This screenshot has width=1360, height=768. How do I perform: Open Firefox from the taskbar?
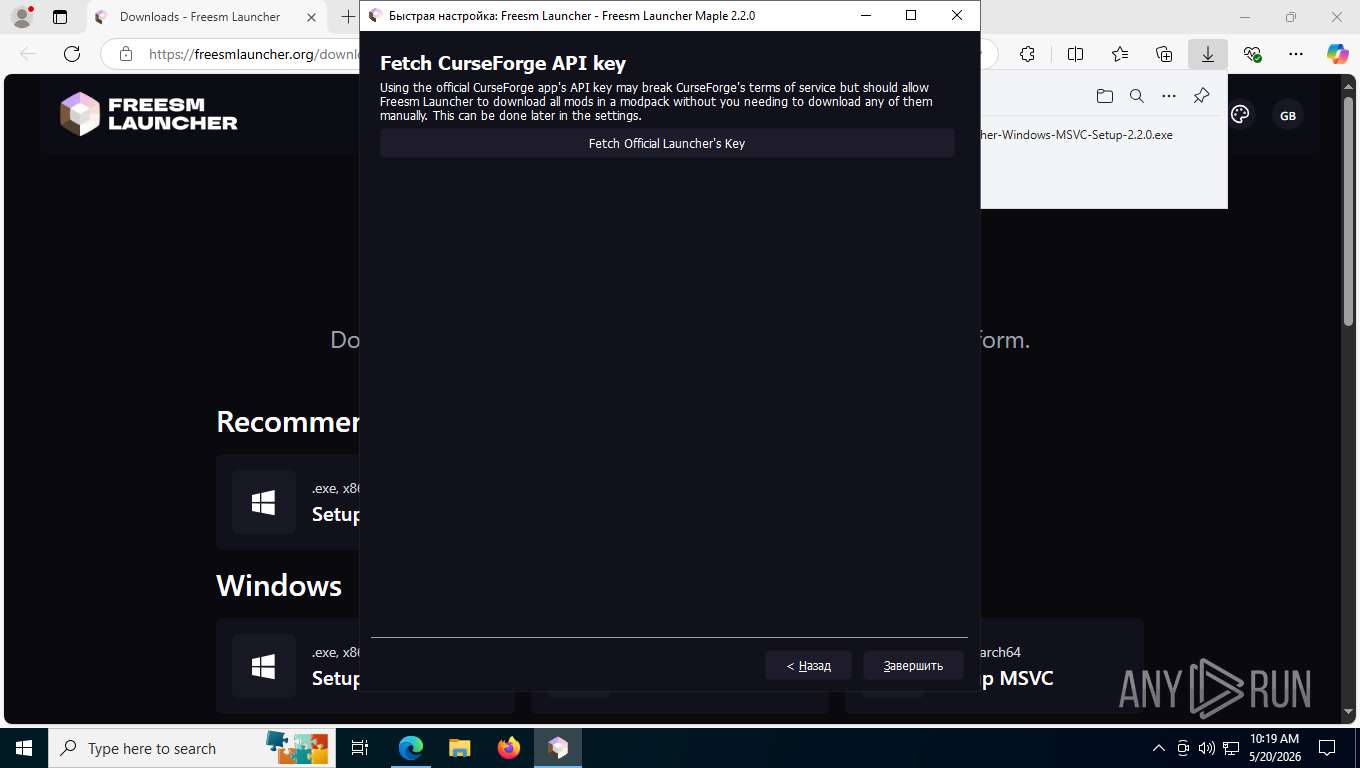pyautogui.click(x=509, y=748)
